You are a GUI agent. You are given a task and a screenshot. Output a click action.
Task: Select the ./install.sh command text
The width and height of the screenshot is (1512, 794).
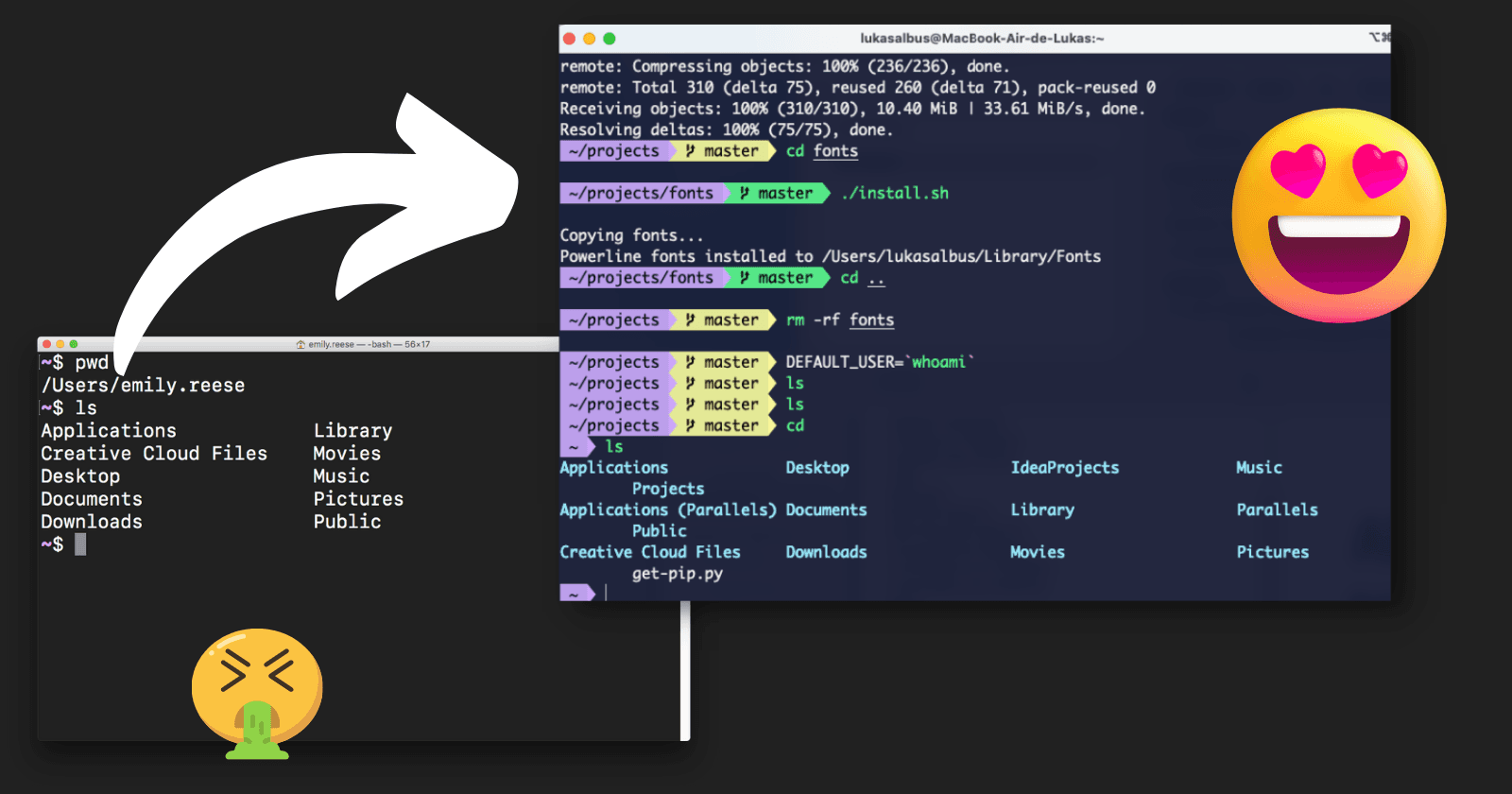point(895,193)
